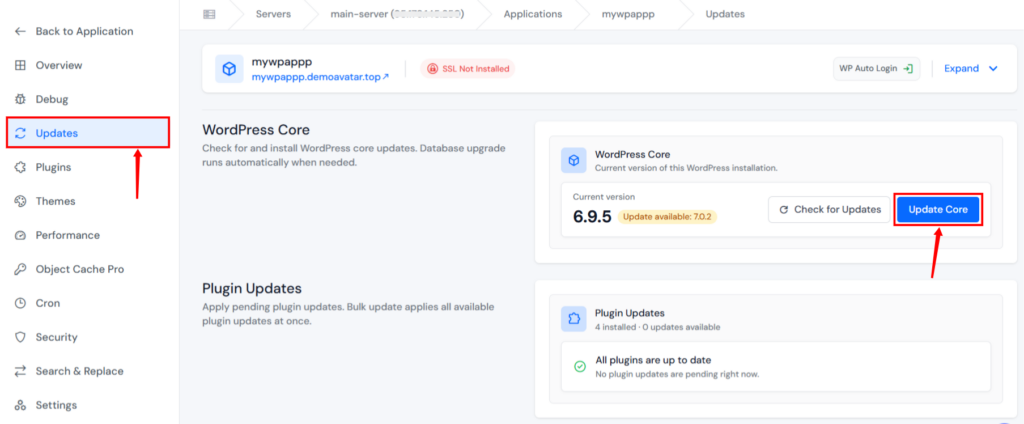Click the Object Cache Pro key icon
The width and height of the screenshot is (1024, 424).
[21, 269]
